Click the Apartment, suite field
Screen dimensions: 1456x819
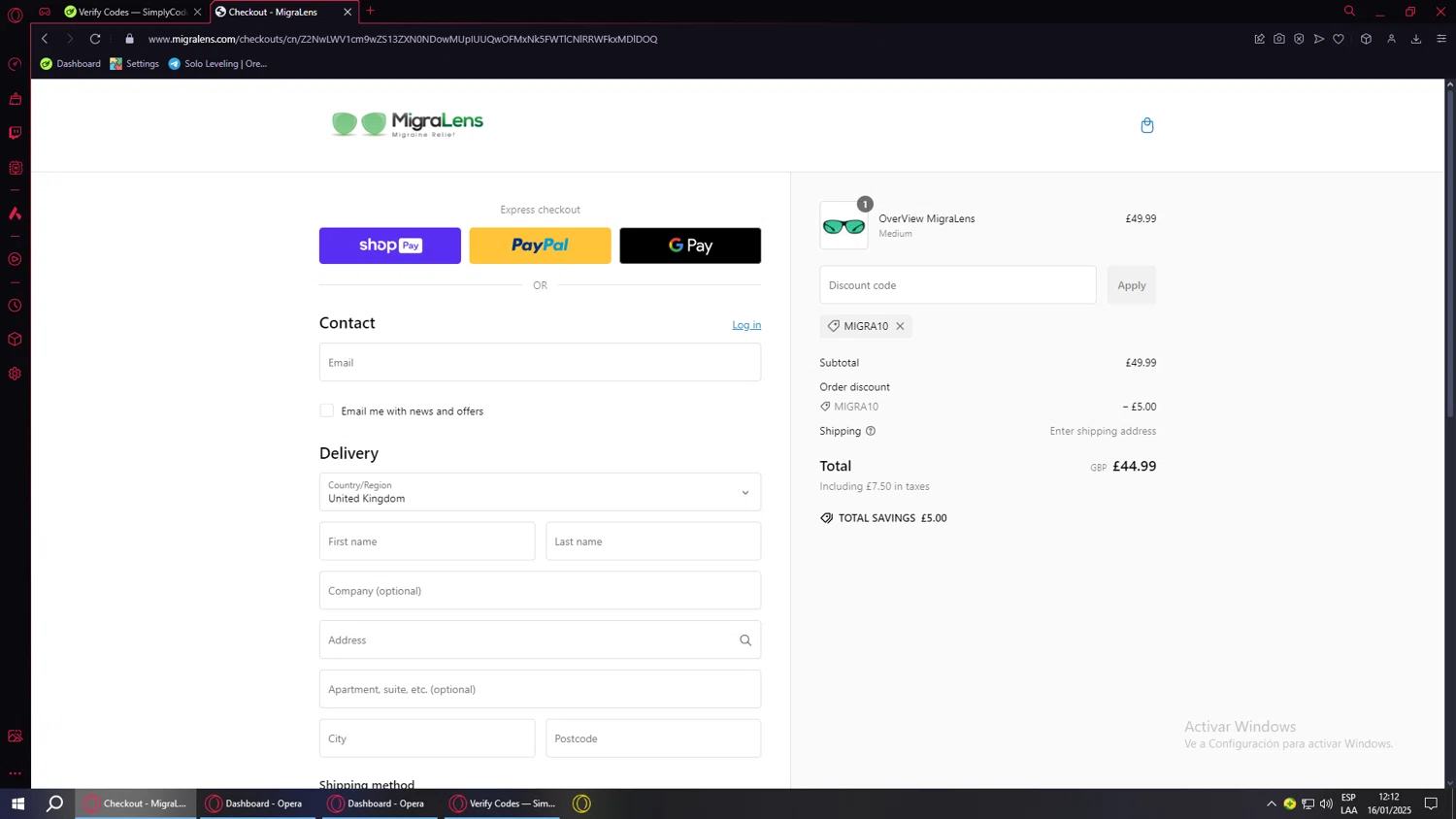click(x=540, y=689)
